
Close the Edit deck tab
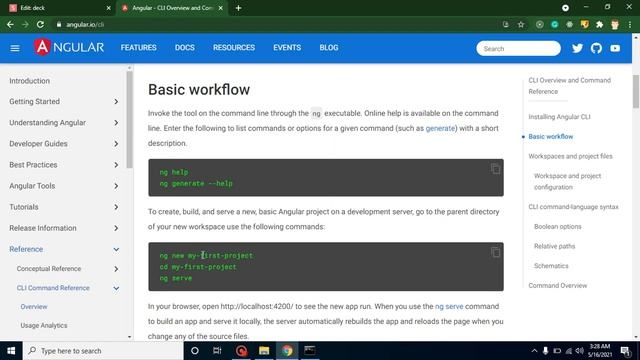108,8
